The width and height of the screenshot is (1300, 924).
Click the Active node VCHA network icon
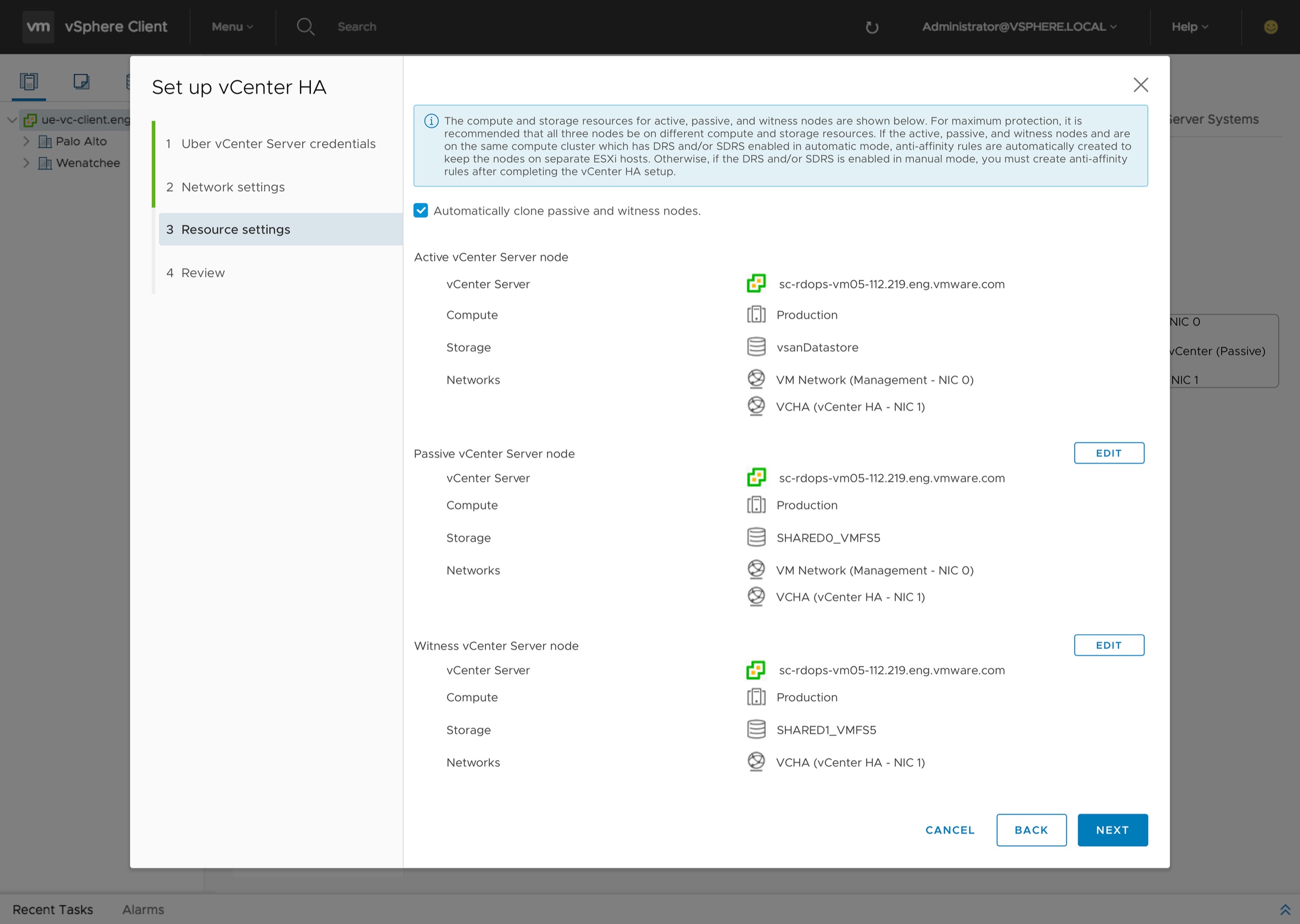[756, 406]
